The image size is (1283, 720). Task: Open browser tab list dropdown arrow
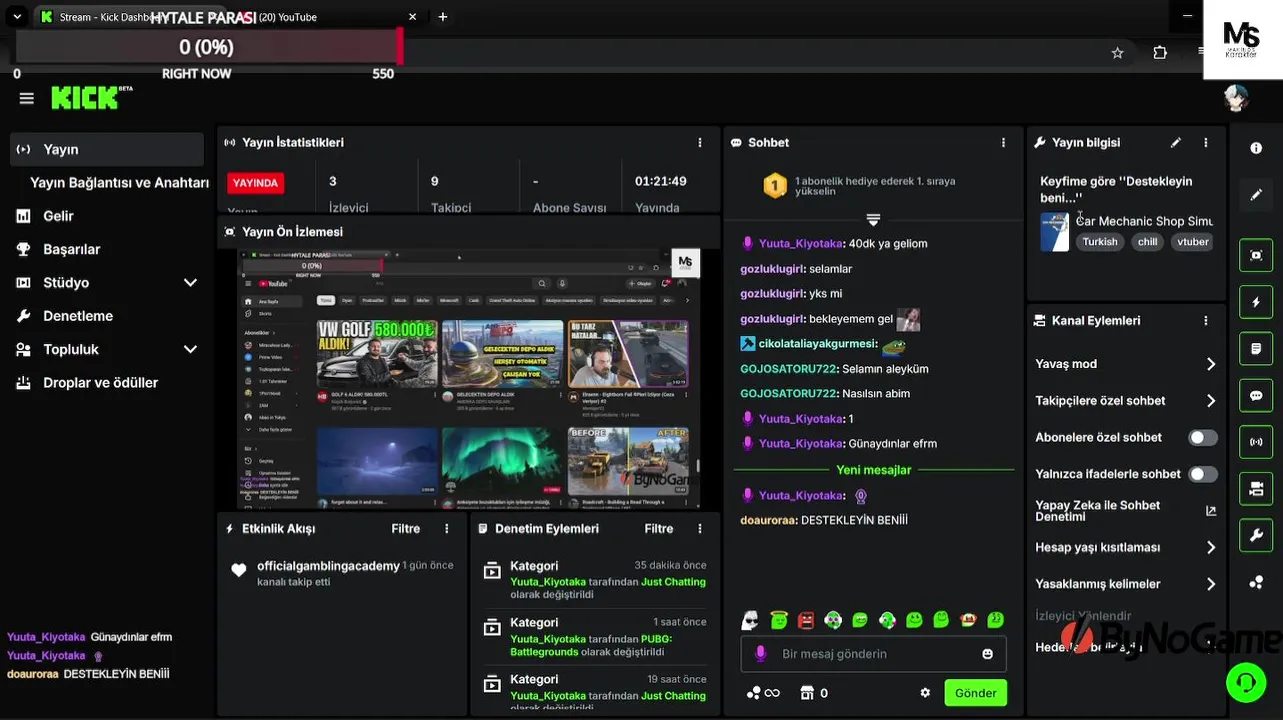17,16
